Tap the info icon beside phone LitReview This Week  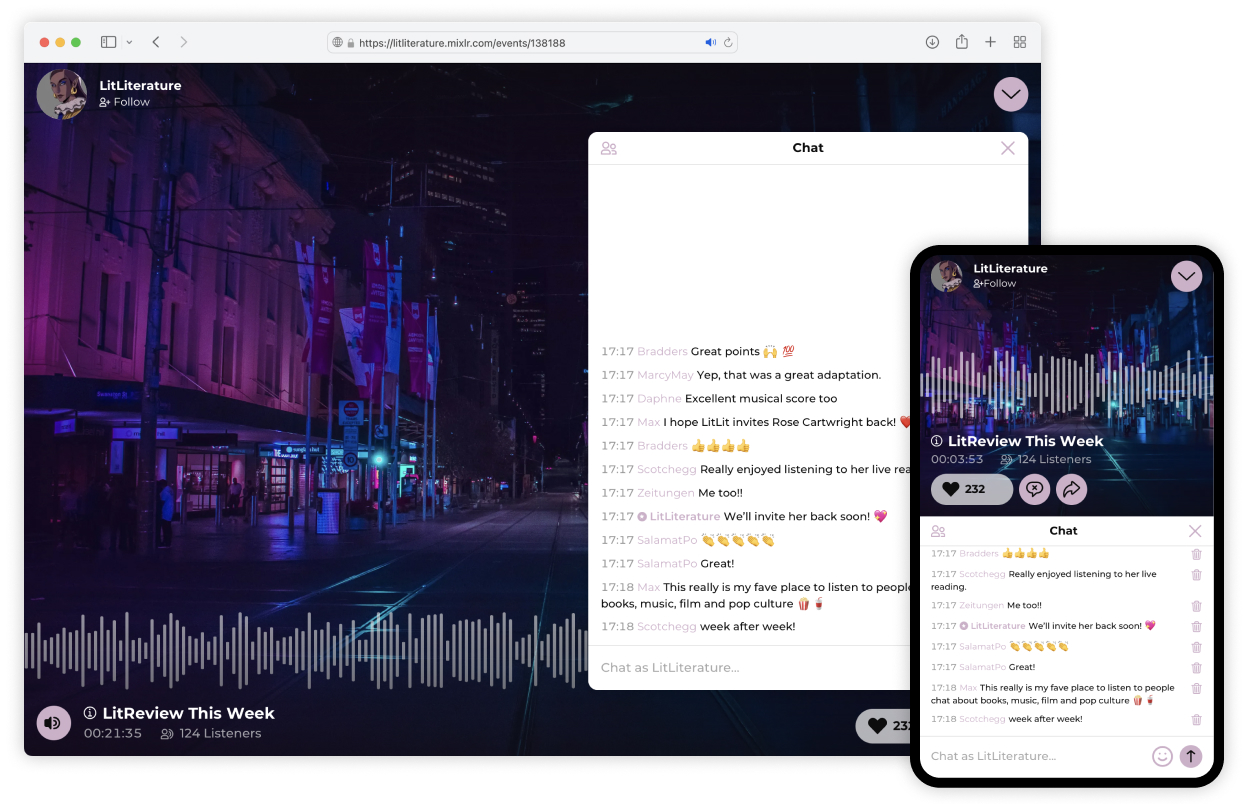tap(937, 441)
